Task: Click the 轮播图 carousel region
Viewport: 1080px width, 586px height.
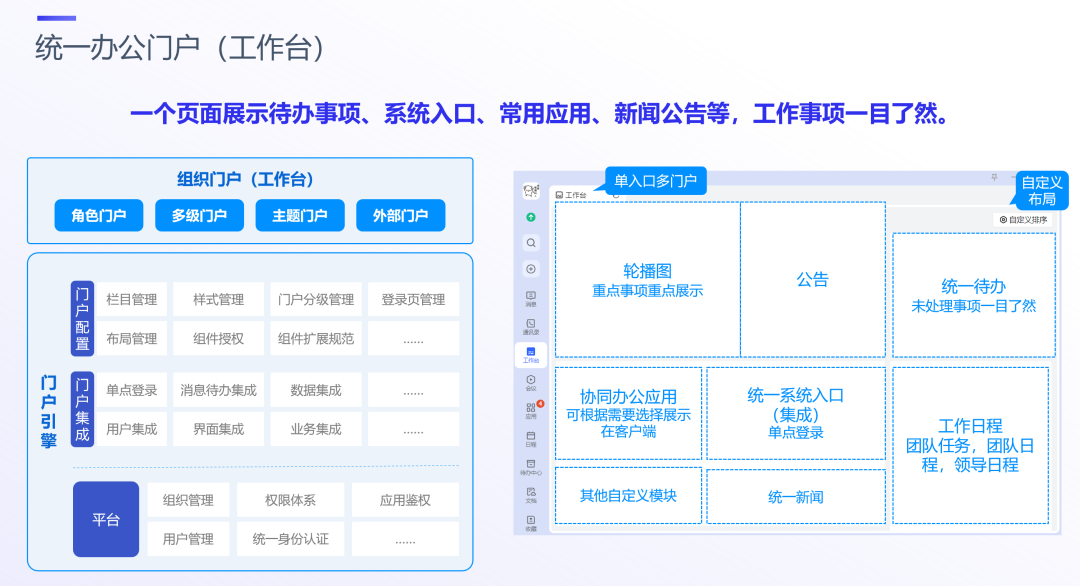Action: (x=645, y=280)
